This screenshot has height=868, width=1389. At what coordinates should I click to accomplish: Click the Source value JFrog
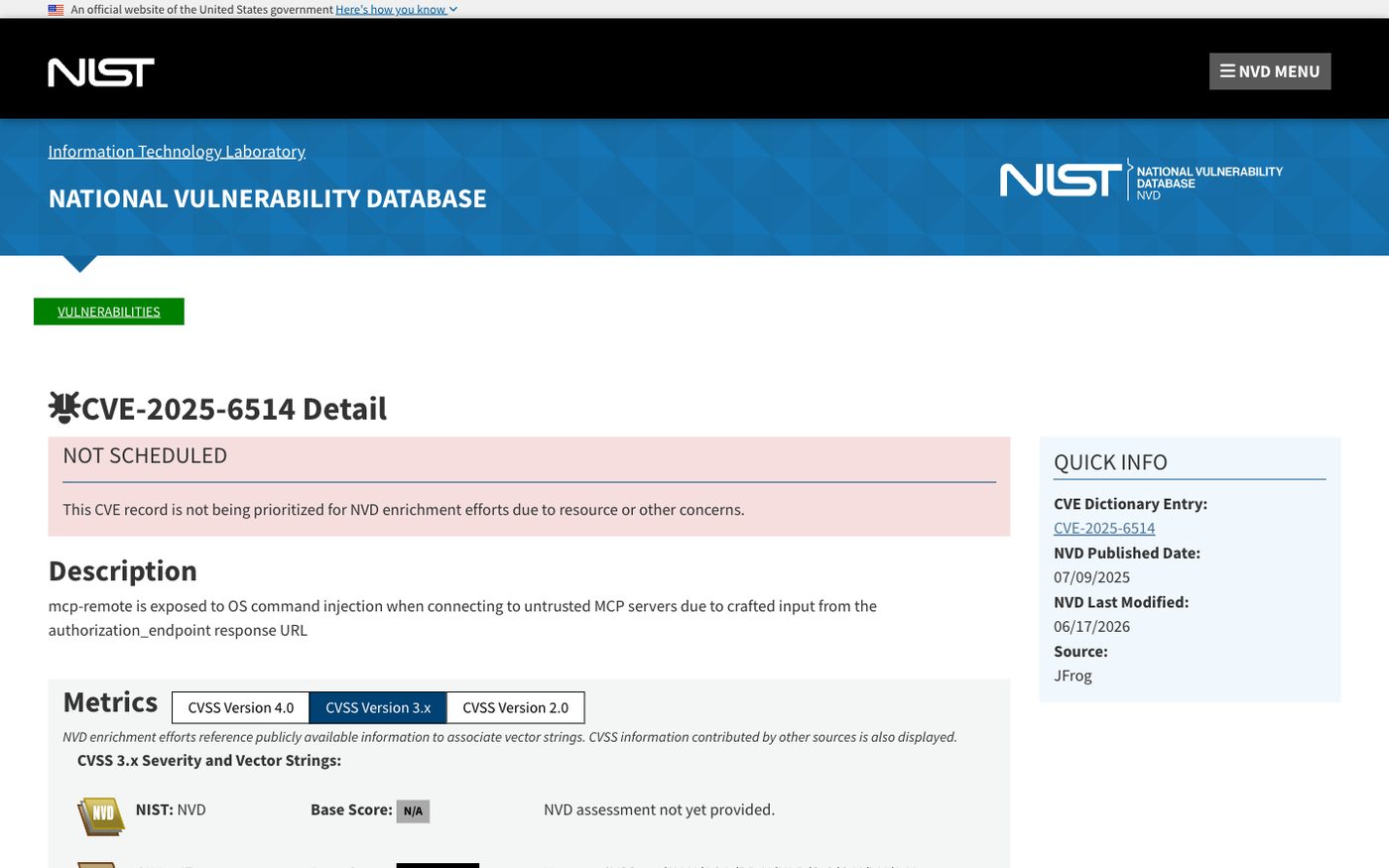point(1073,676)
